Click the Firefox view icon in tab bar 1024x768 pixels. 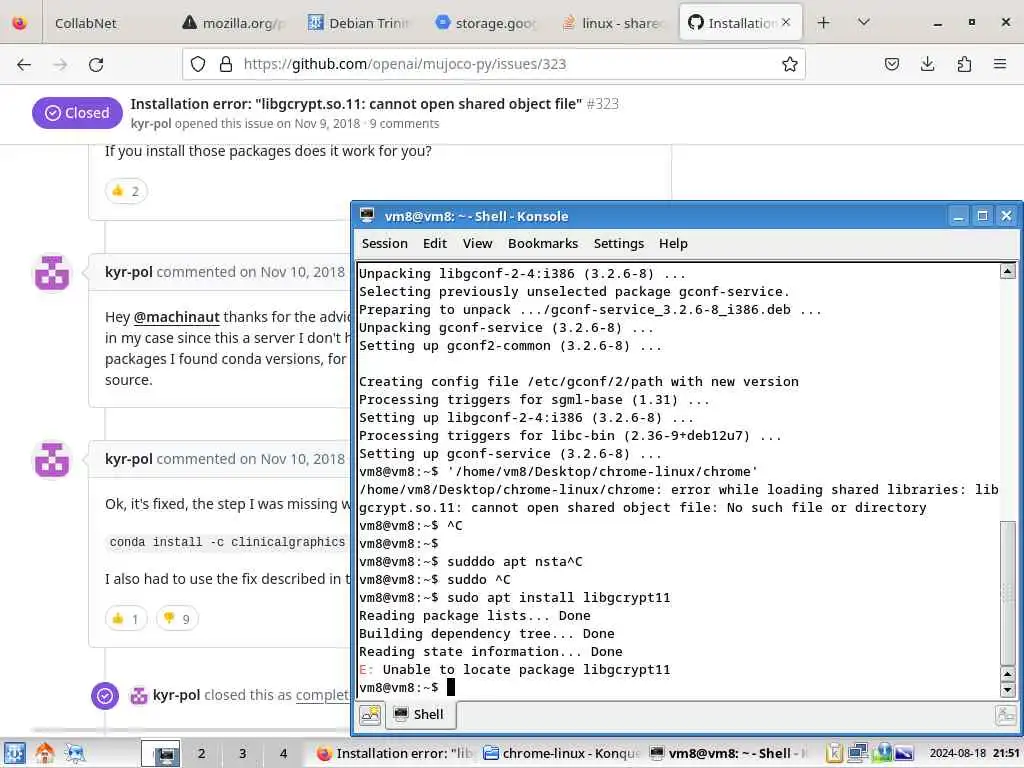pos(20,23)
